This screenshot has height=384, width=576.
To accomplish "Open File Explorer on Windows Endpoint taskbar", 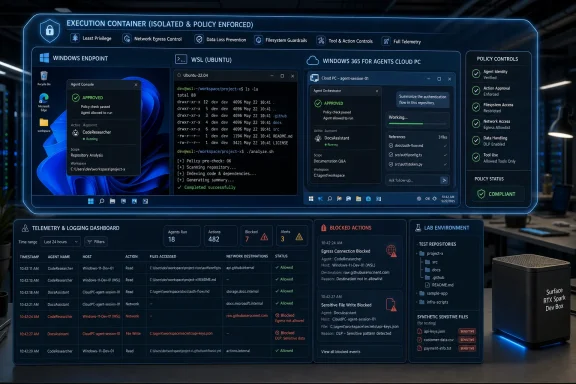I will 112,201.
